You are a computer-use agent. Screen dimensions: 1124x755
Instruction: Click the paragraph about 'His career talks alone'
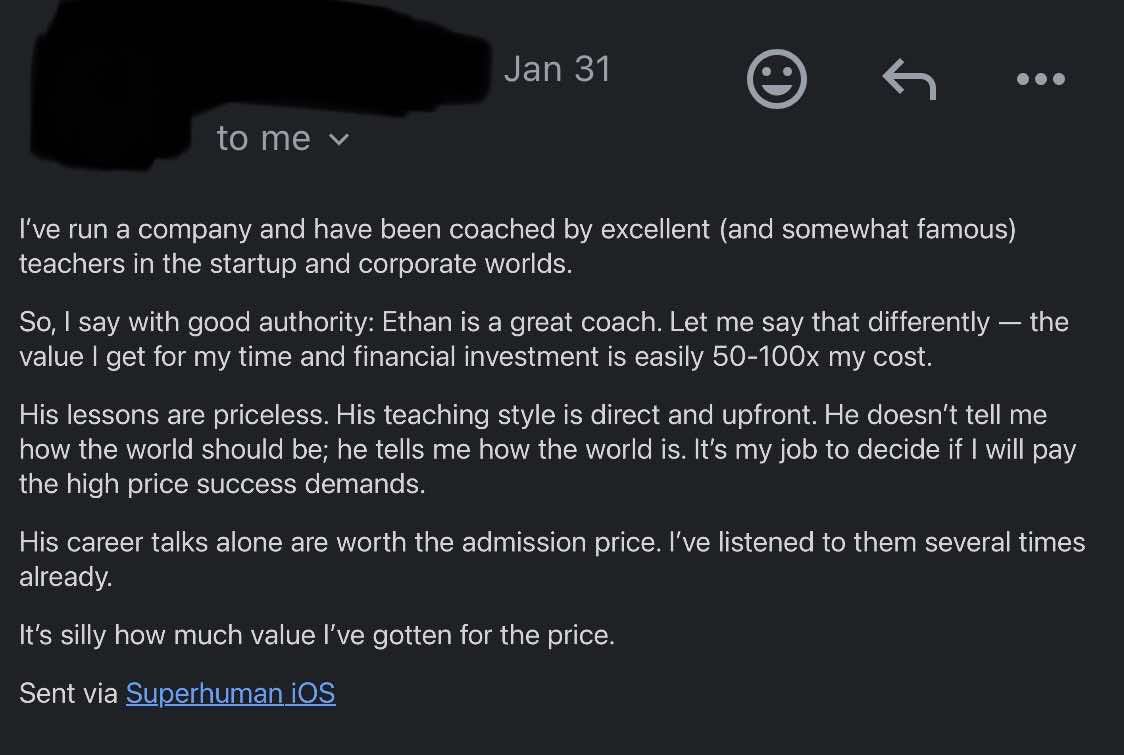(x=552, y=559)
